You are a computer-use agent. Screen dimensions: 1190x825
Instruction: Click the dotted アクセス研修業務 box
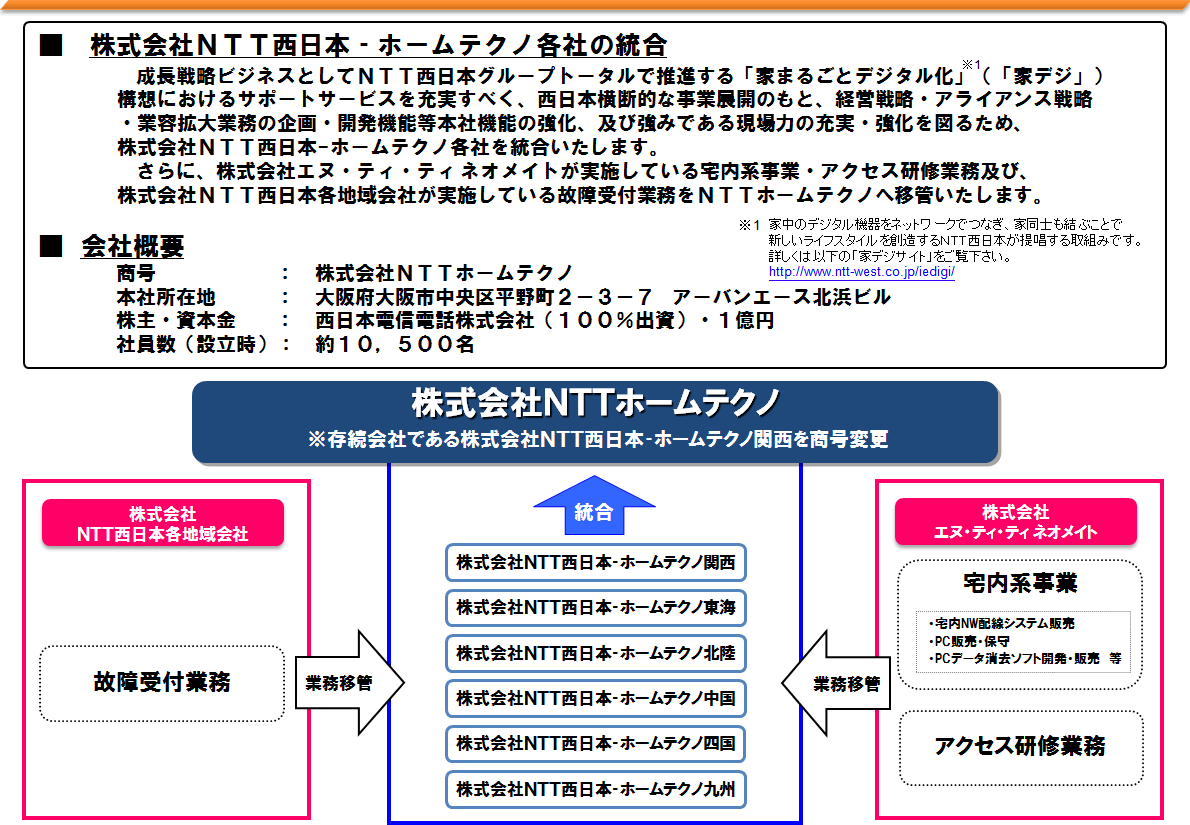click(1021, 748)
